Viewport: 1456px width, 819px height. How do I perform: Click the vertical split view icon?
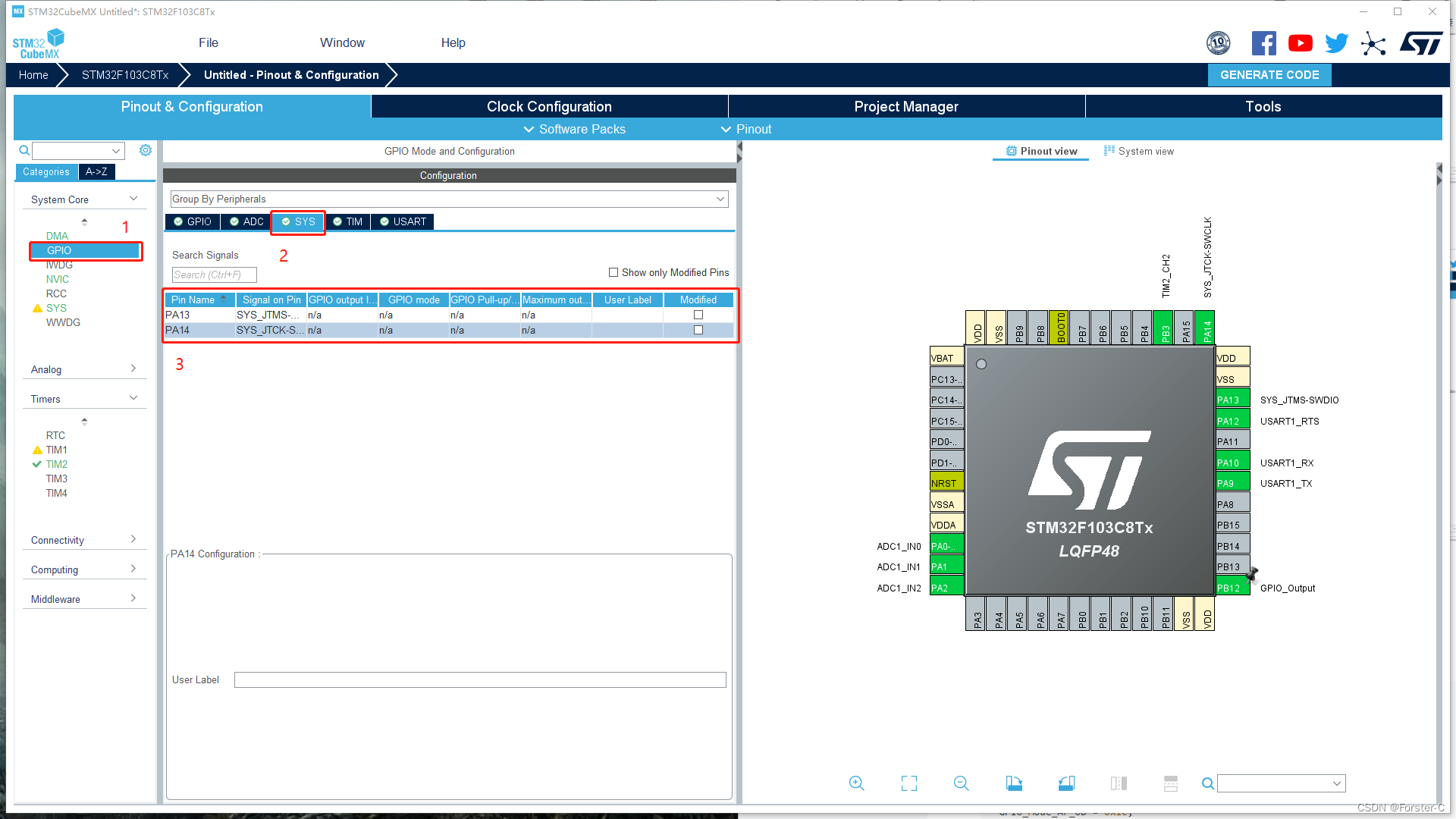coord(1119,783)
